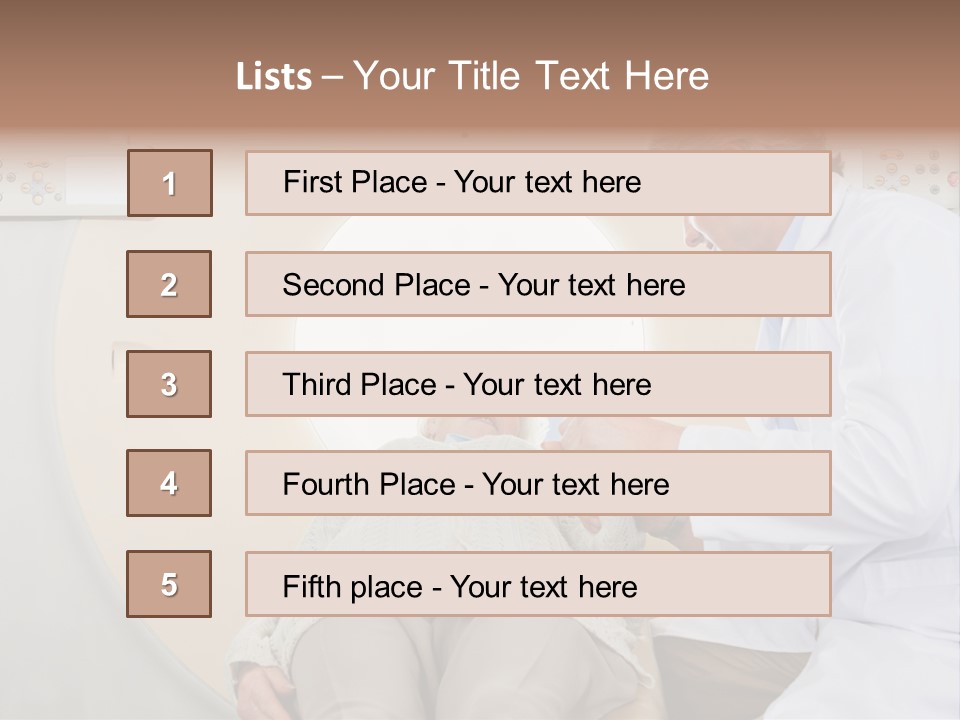Click the number 5 box
960x720 pixels.
(x=169, y=584)
